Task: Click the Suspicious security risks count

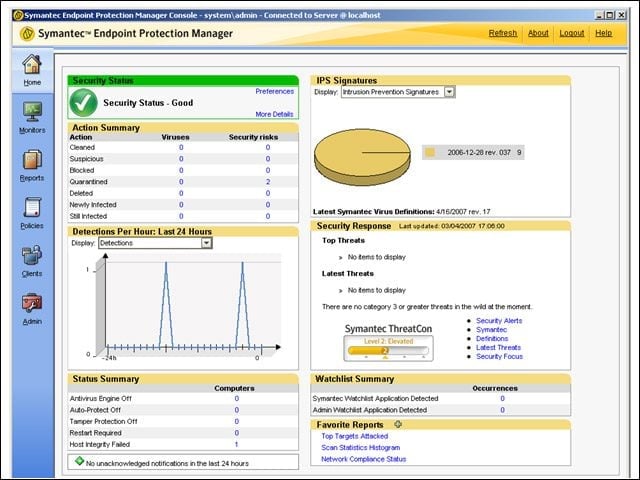Action: point(268,159)
